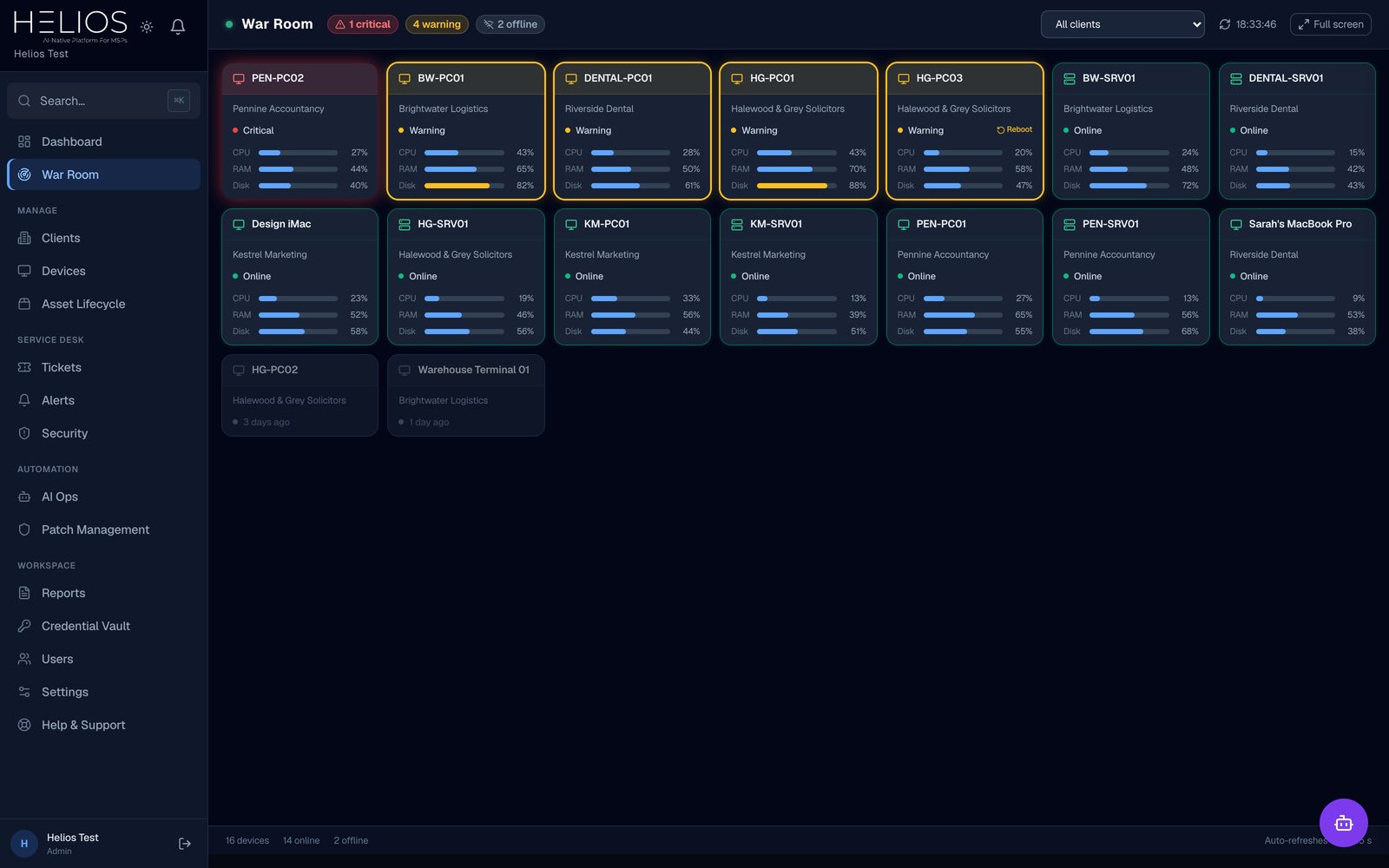Click the Helios logo at top left
Image resolution: width=1389 pixels, height=868 pixels.
pyautogui.click(x=70, y=25)
